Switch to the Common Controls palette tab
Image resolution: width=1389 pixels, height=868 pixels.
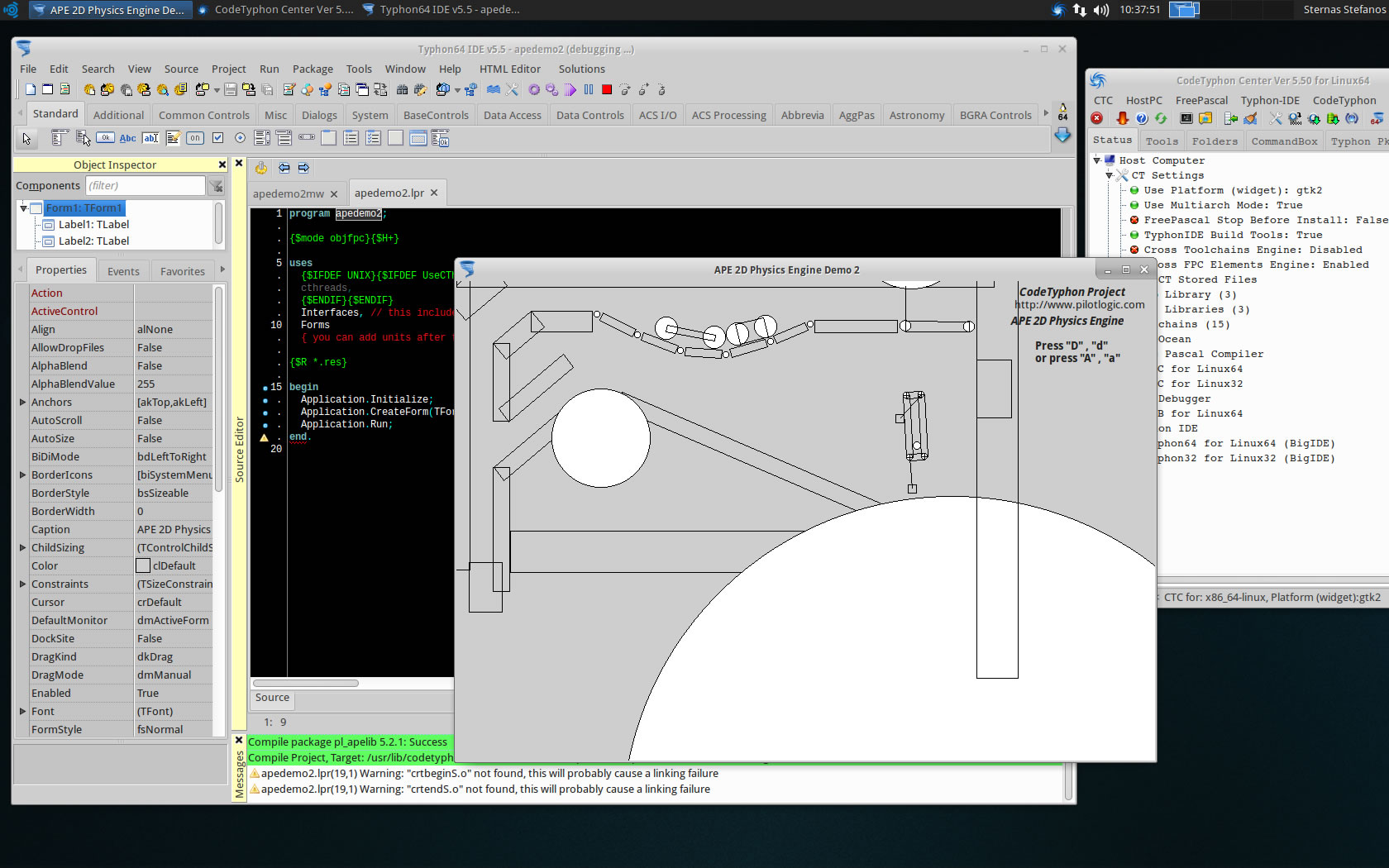[x=203, y=115]
